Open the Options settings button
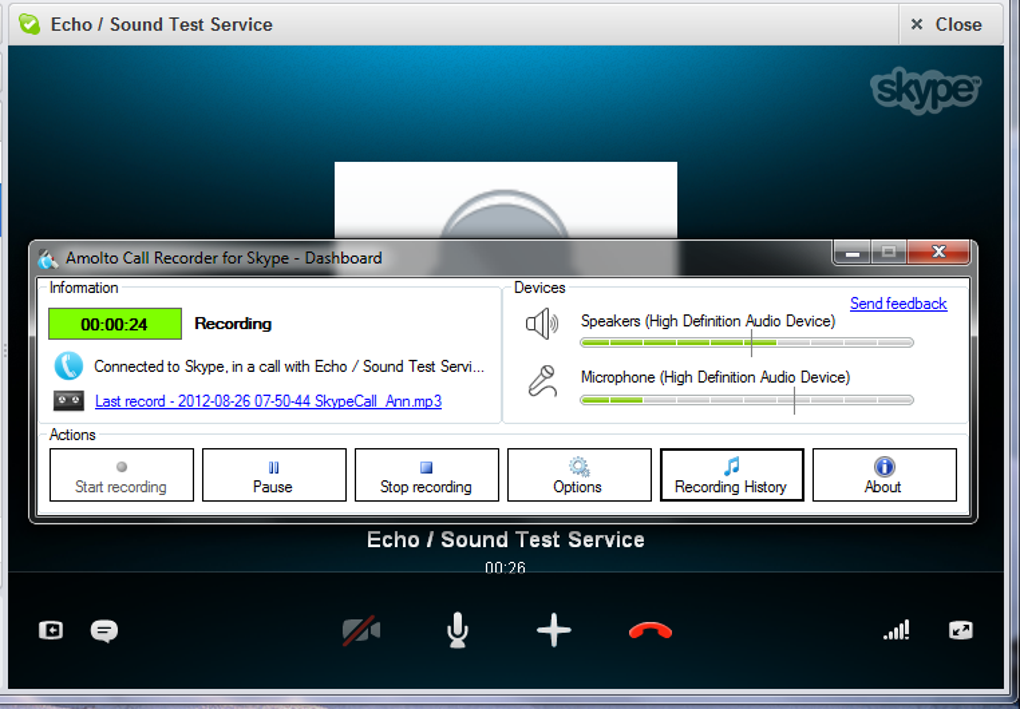This screenshot has height=709, width=1020. tap(579, 475)
